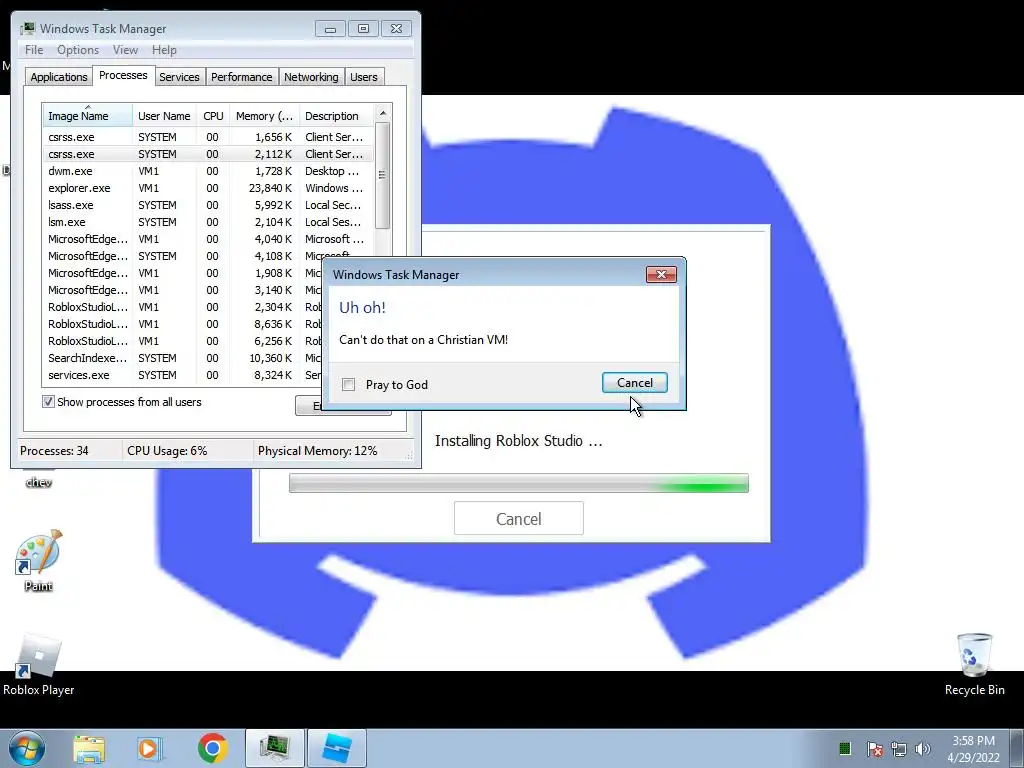Select the Processes tab
This screenshot has width=1024, height=768.
tap(123, 75)
